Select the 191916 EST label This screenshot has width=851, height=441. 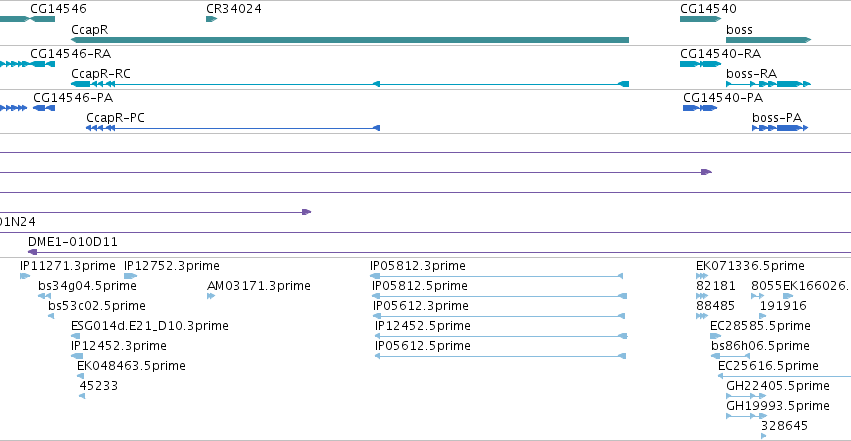point(783,306)
